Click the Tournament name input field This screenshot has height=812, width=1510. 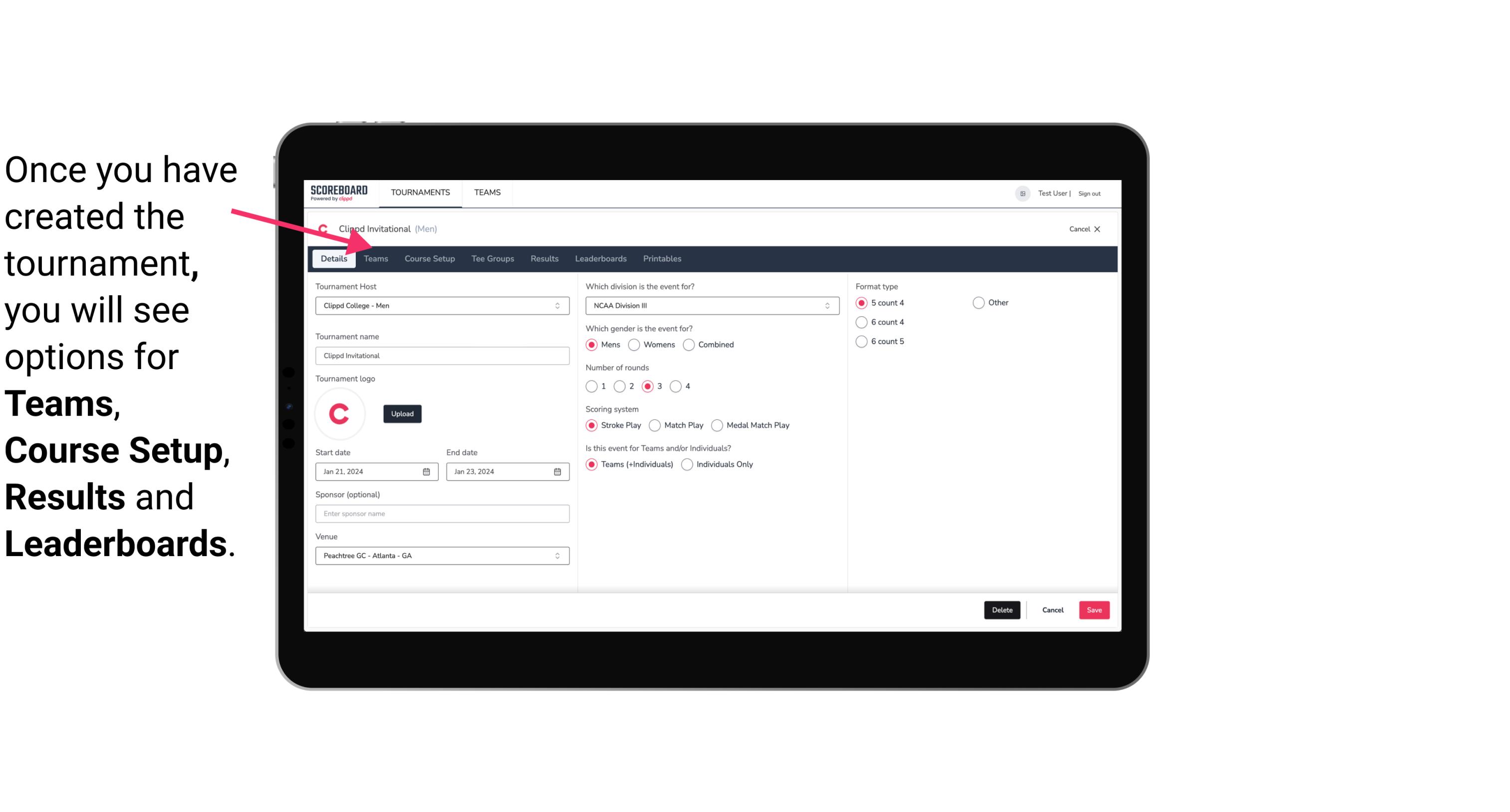pyautogui.click(x=441, y=356)
